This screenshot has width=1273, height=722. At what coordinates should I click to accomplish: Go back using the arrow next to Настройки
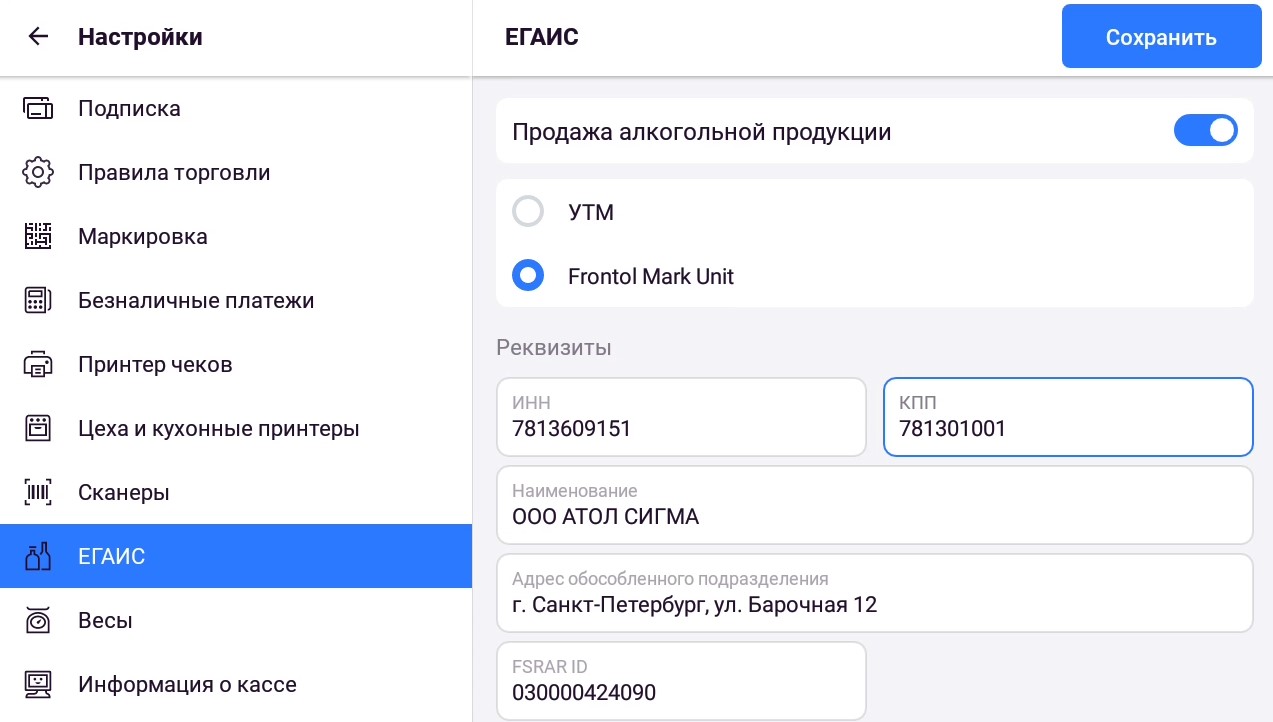pos(38,37)
